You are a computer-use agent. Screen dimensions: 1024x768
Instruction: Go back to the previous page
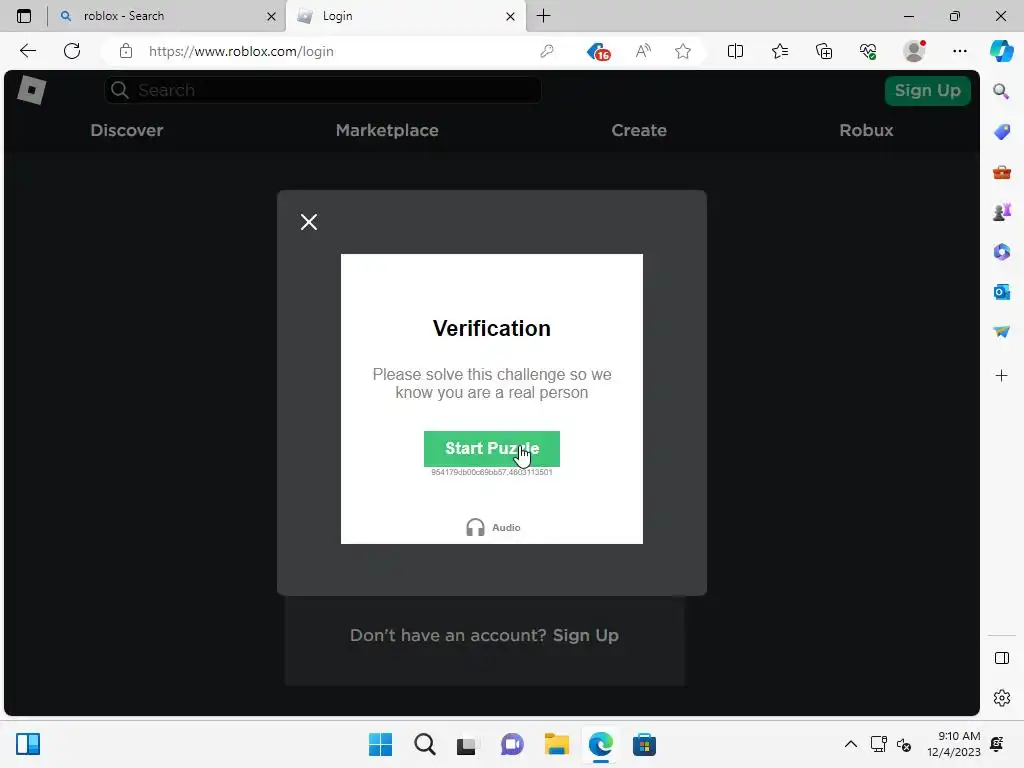coord(27,51)
